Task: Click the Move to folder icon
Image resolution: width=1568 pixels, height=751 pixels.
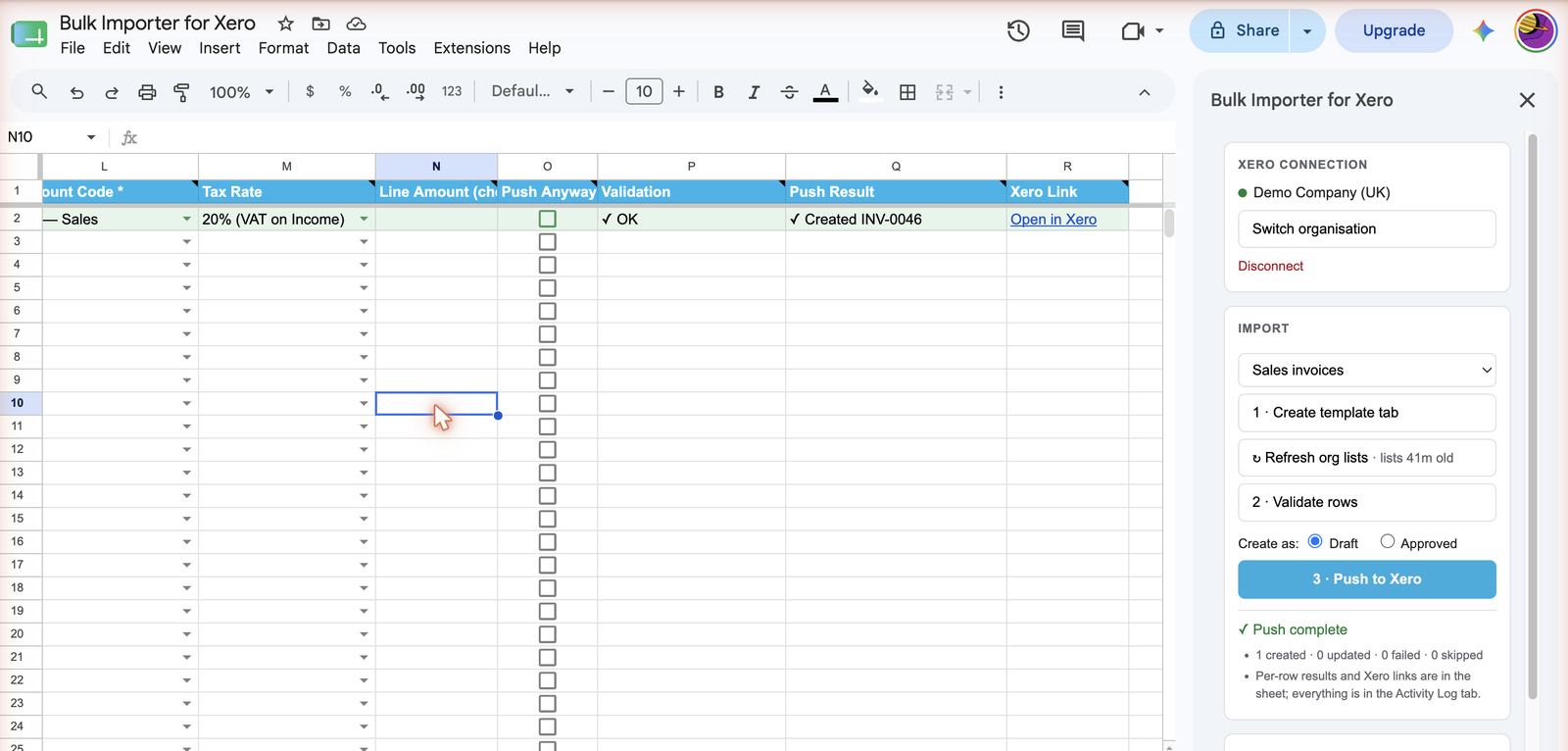Action: 320,23
